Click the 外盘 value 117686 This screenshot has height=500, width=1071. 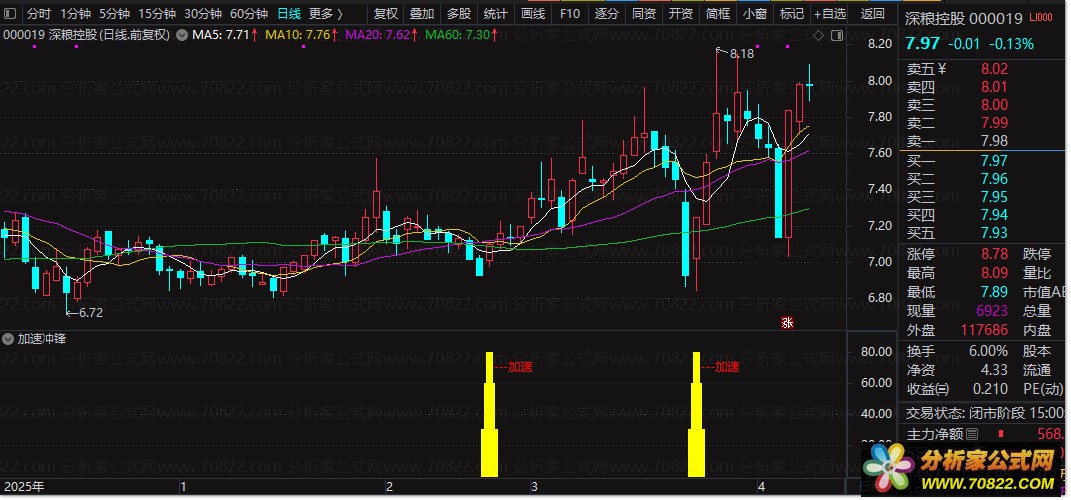pos(984,330)
